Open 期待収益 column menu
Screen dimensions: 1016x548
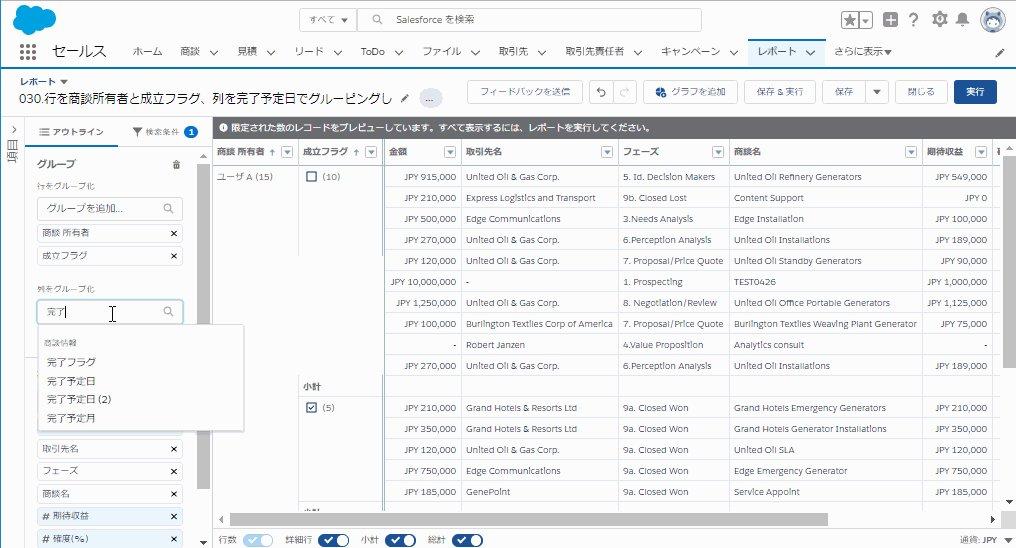tap(981, 152)
